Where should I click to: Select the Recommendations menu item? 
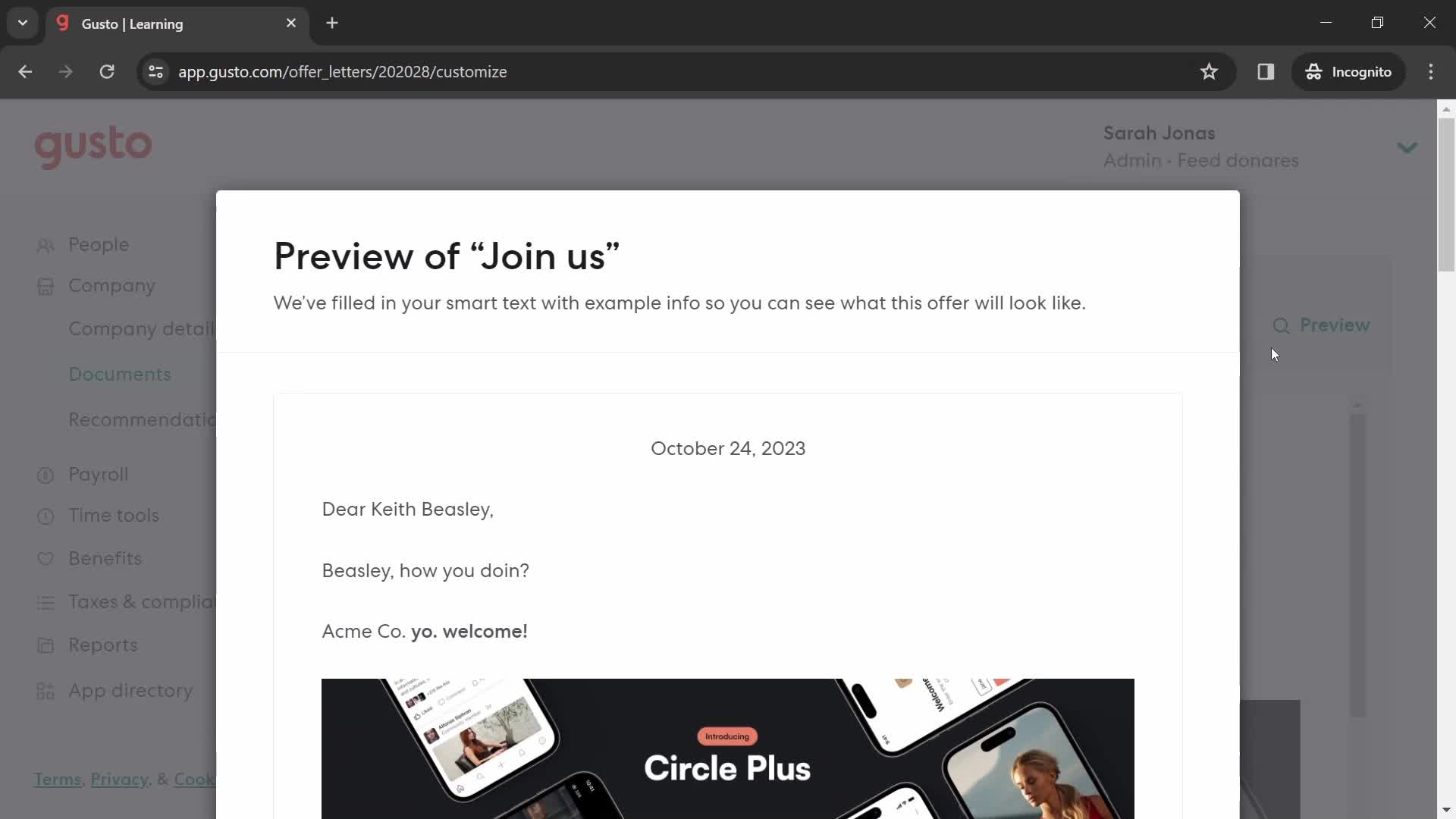(x=143, y=419)
